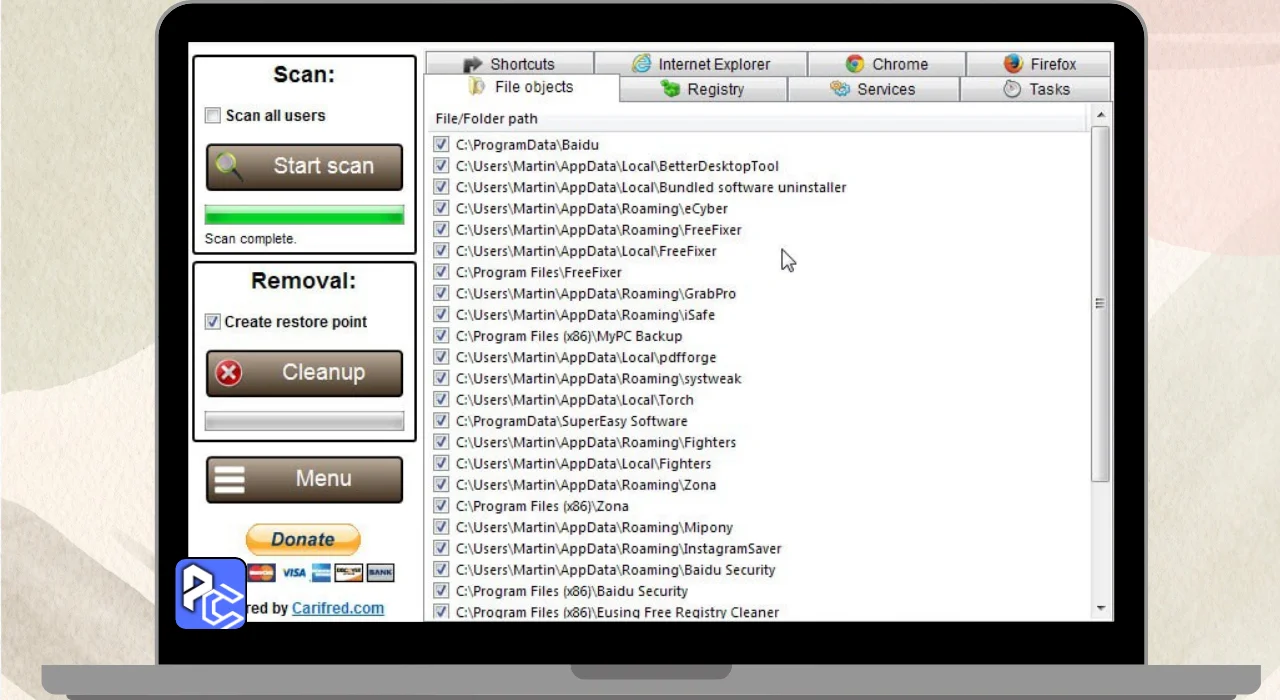Viewport: 1280px width, 700px height.
Task: Uncheck the C:\ProgramData\Baidu entry checkbox
Action: 441,145
